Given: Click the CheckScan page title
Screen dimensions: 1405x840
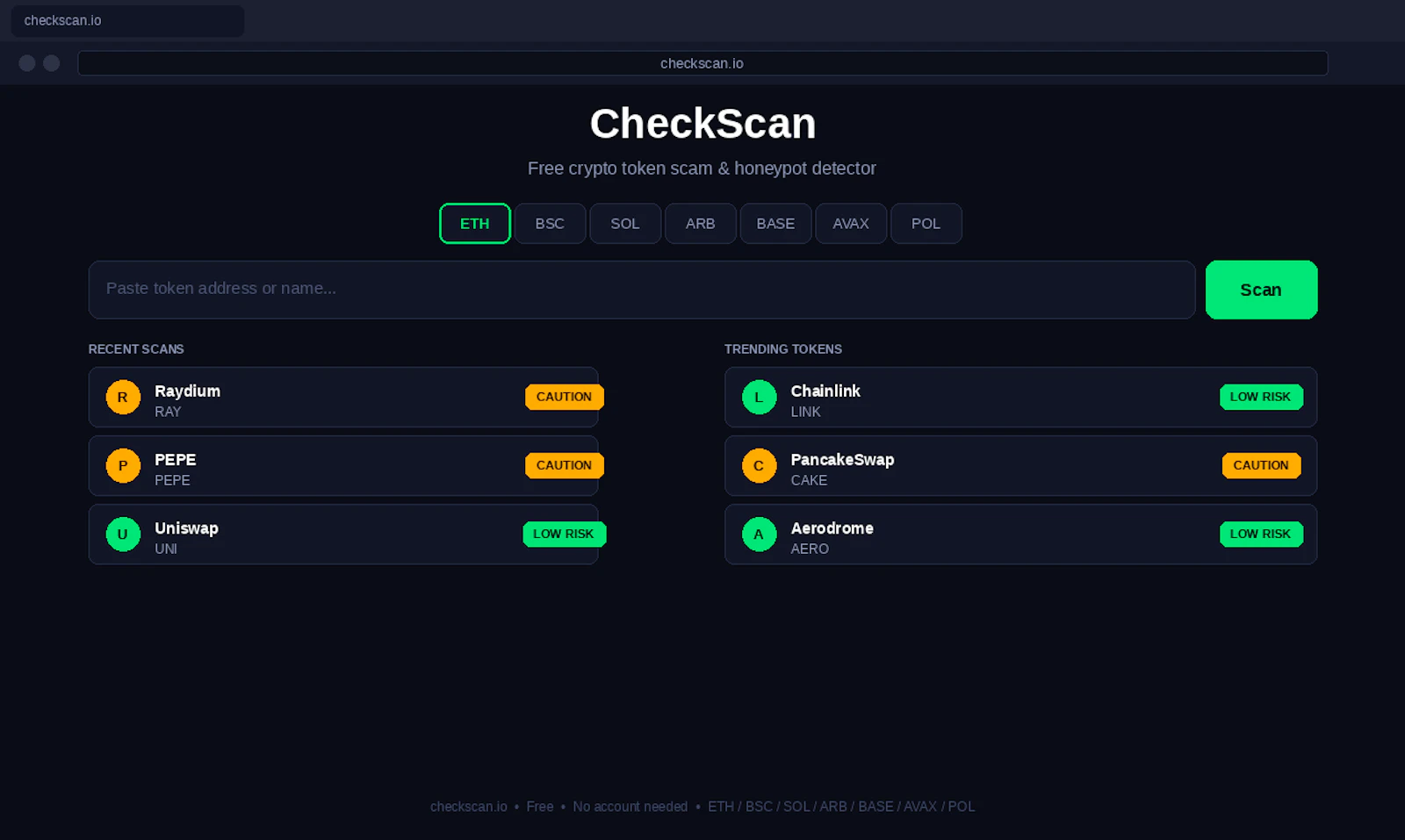Looking at the screenshot, I should pos(702,124).
